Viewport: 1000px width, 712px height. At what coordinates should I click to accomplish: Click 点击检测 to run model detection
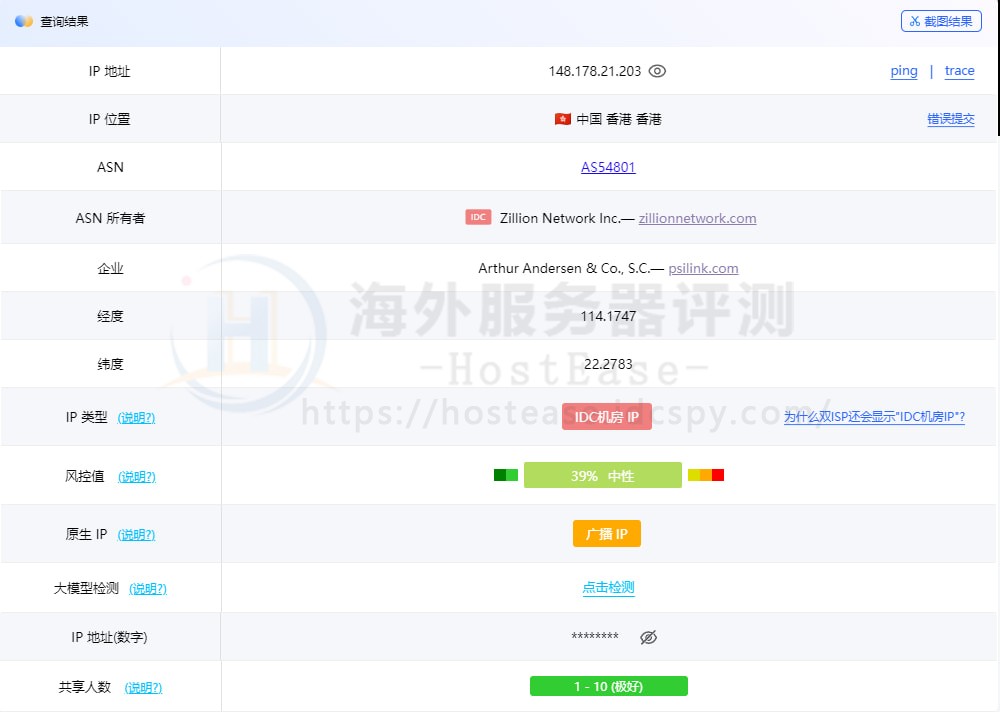coord(608,588)
